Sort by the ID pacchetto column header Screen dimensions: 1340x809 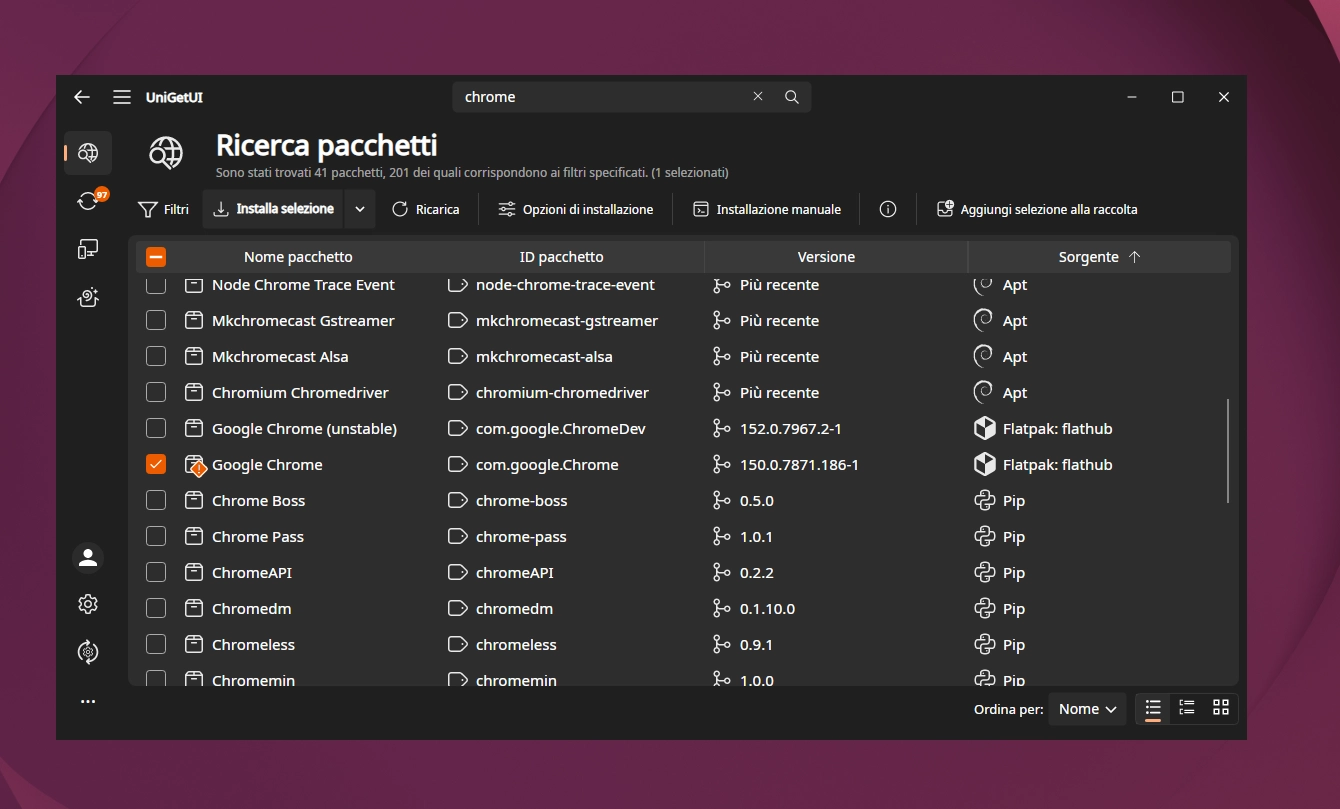pos(562,257)
